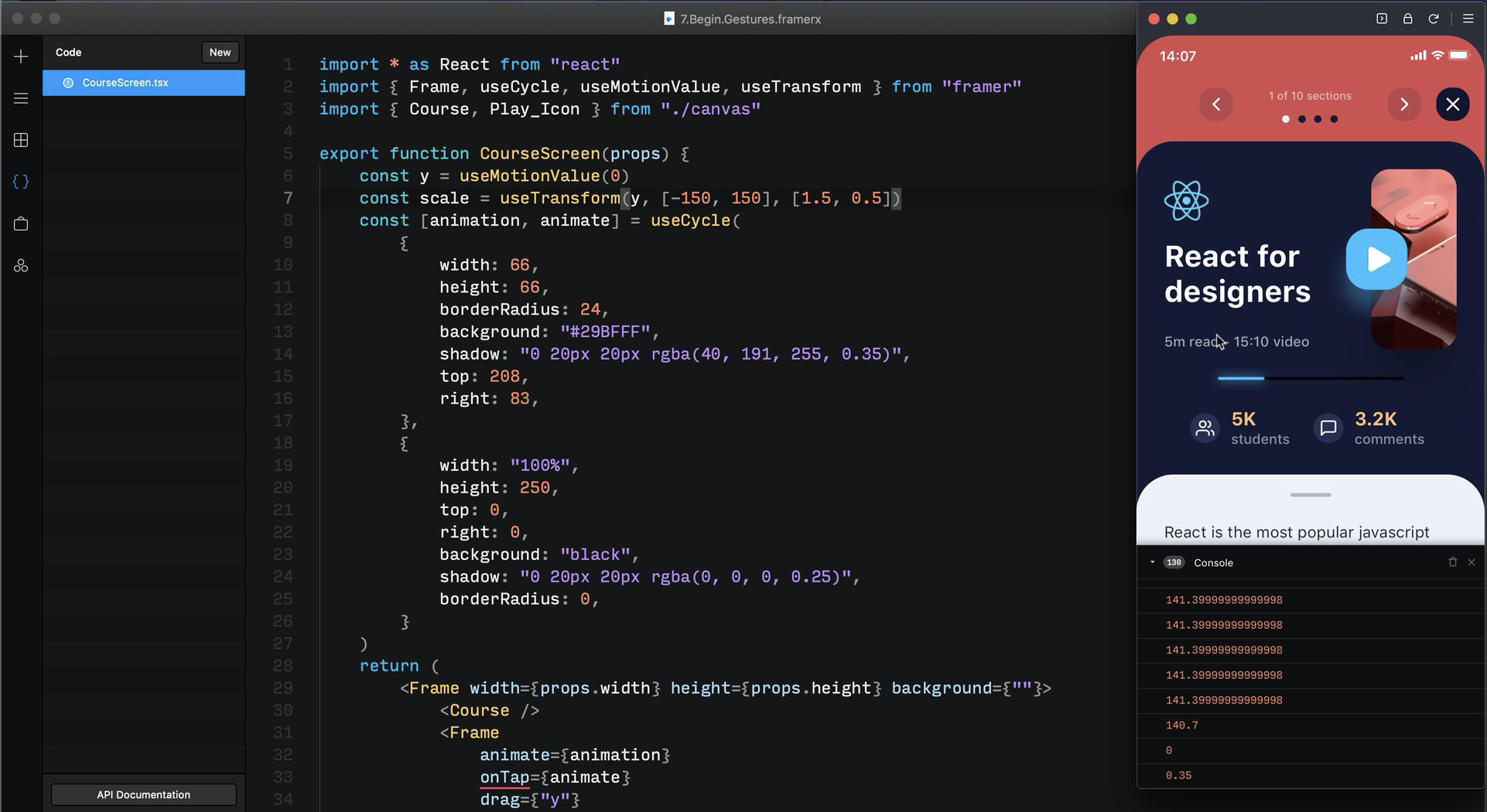Image resolution: width=1487 pixels, height=812 pixels.
Task: Clear the console with the trash icon
Action: point(1452,562)
